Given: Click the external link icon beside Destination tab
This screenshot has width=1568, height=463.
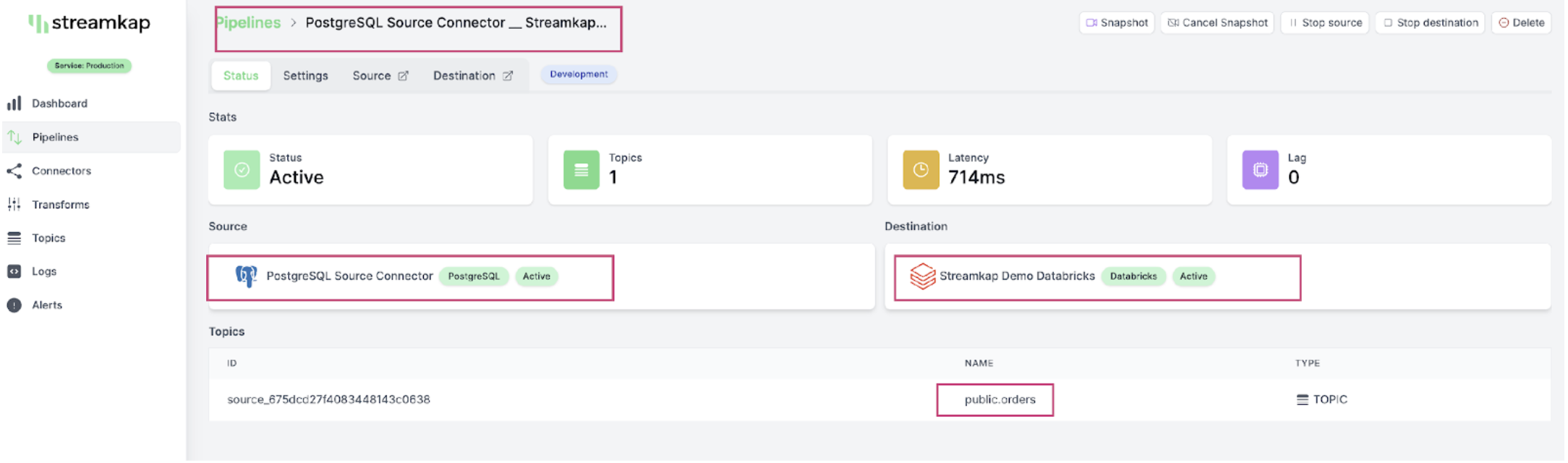Looking at the screenshot, I should 508,76.
